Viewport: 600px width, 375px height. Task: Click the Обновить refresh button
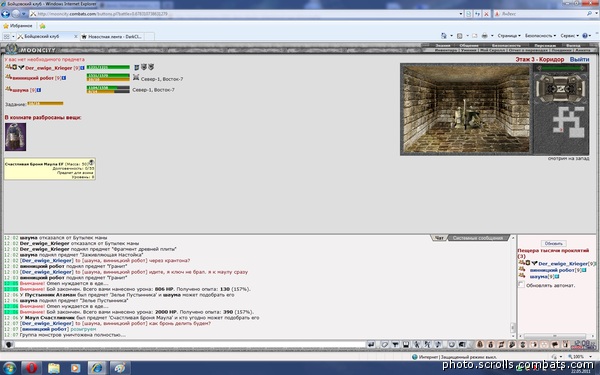(553, 243)
